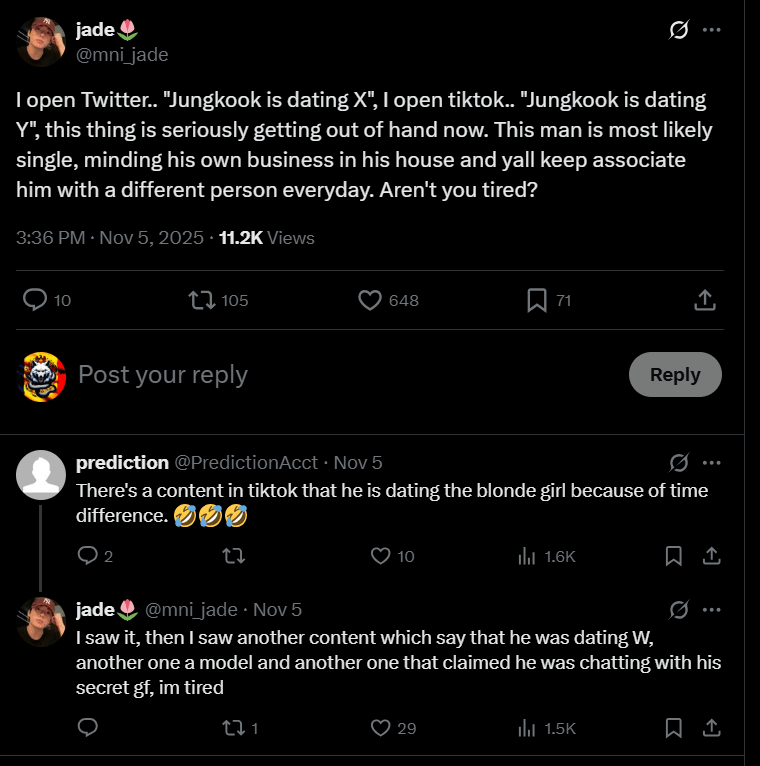Bookmark the main post with 71 bookmarks
The width and height of the screenshot is (760, 766).
[537, 300]
